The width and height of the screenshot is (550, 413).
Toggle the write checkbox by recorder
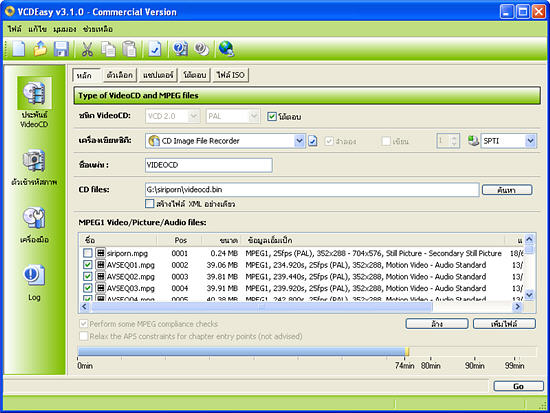386,141
